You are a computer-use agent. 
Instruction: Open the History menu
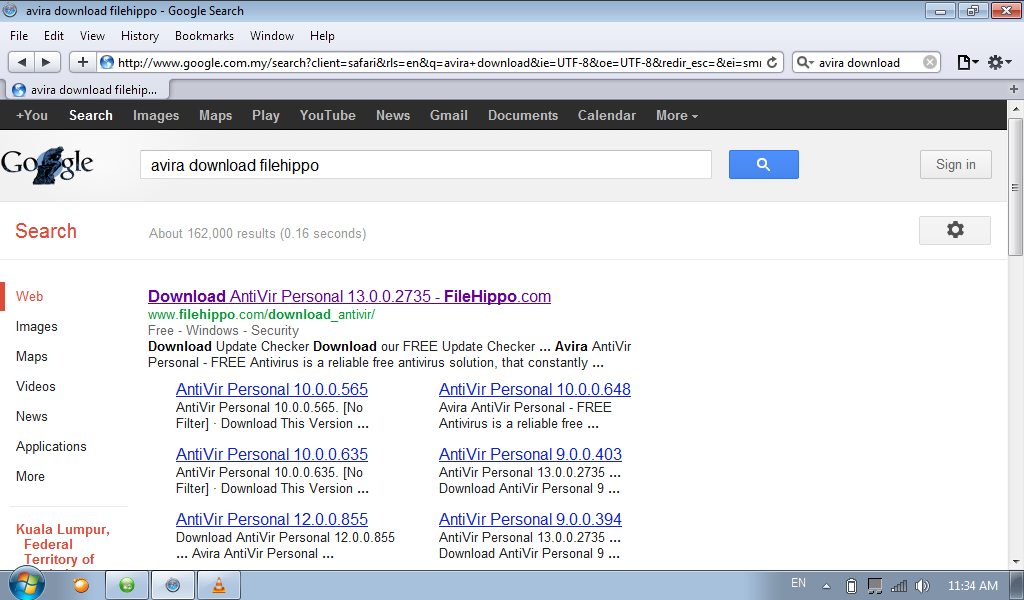click(140, 36)
